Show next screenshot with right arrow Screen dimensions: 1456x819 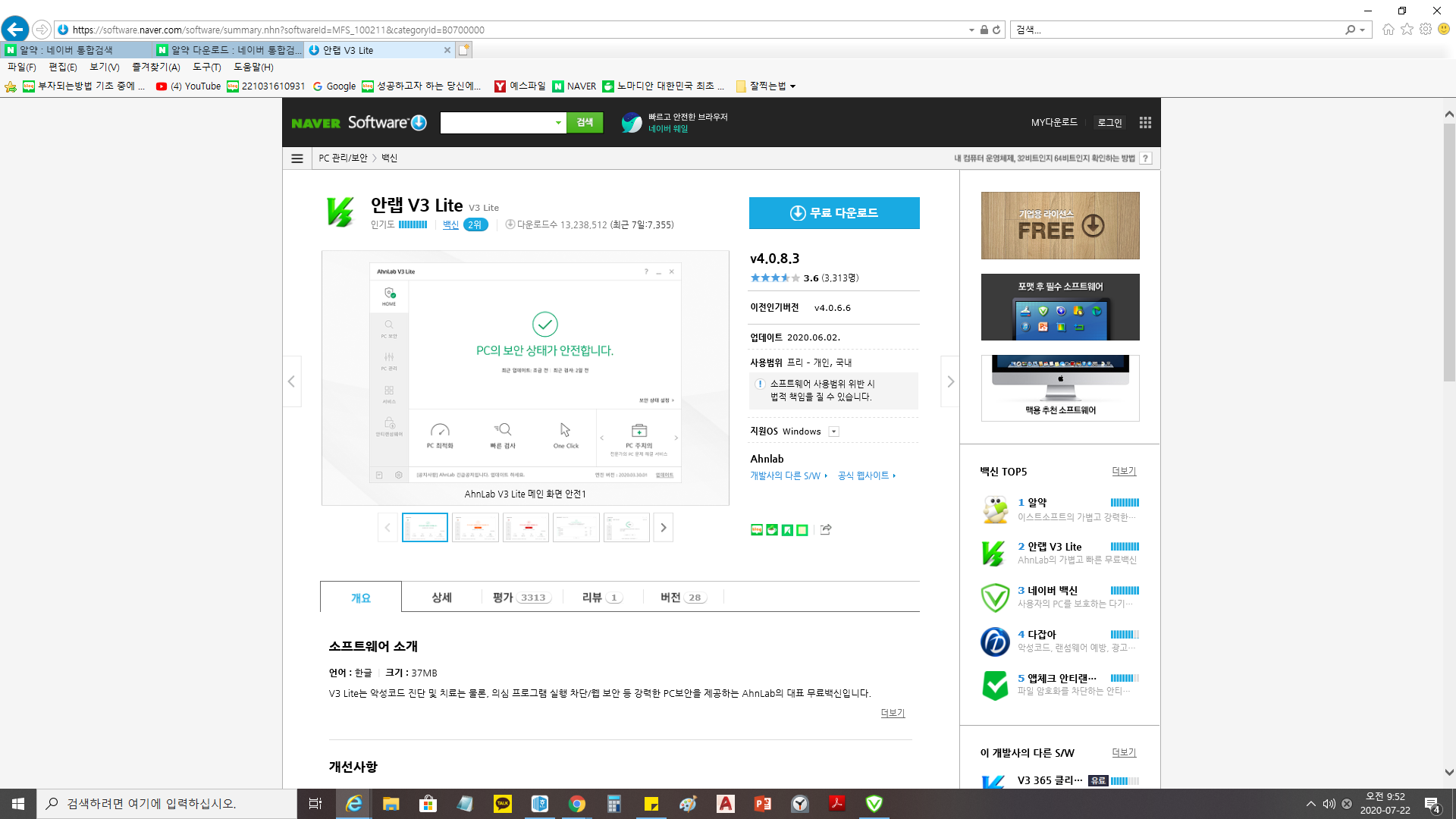click(x=950, y=381)
